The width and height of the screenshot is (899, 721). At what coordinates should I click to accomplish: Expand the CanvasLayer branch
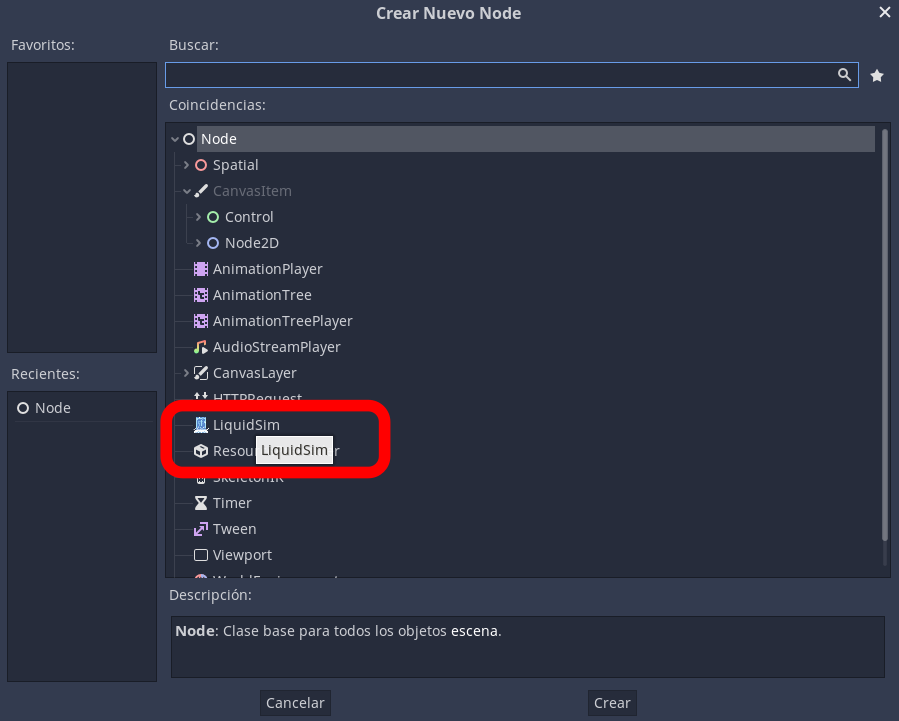[186, 373]
